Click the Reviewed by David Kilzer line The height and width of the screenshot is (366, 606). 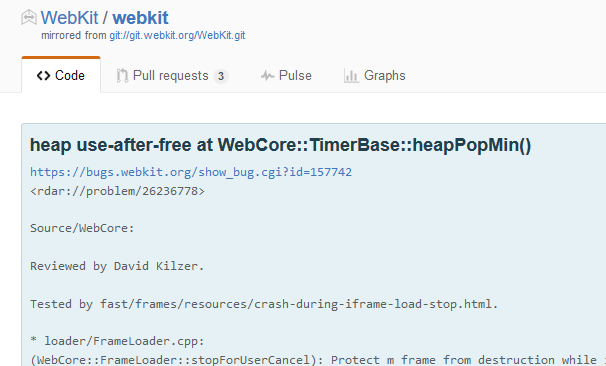[x=117, y=266]
